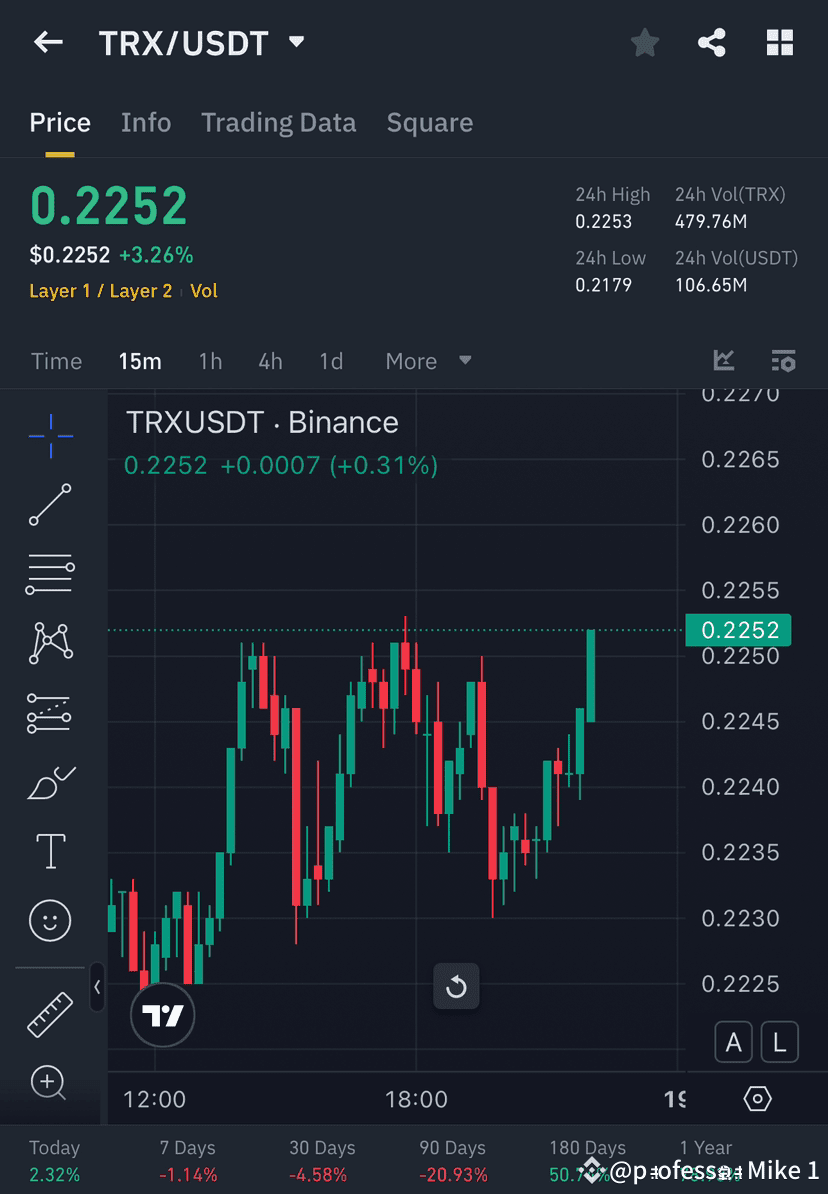Viewport: 828px width, 1194px height.
Task: Select the trend line drawing tool
Action: 50,505
